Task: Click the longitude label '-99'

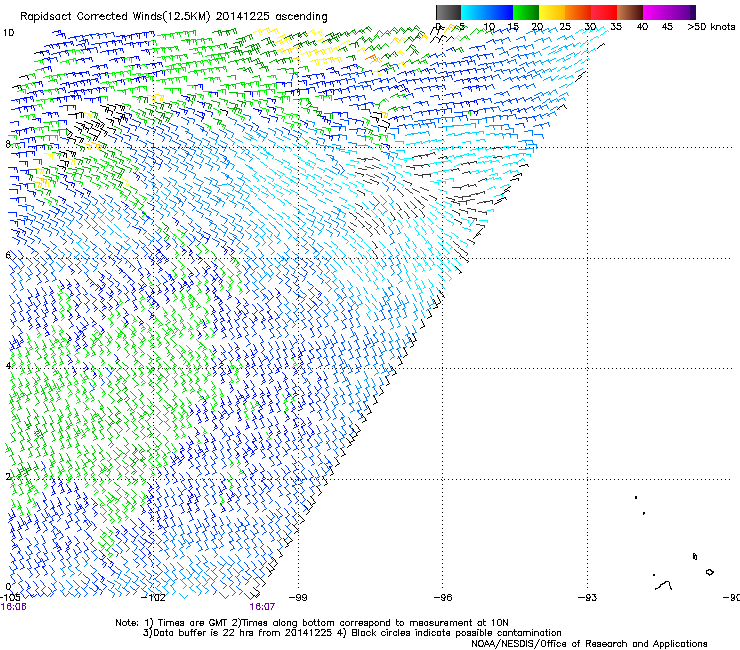Action: tap(298, 598)
